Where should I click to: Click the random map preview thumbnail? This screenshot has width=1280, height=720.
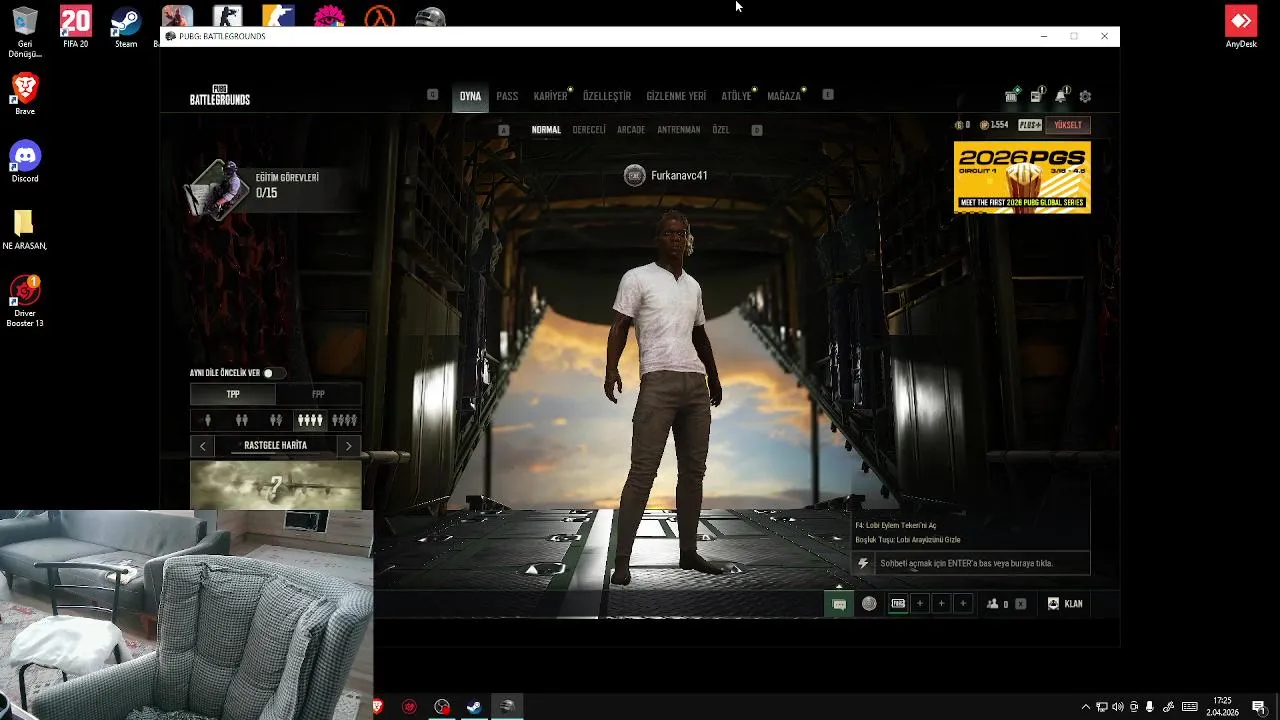[276, 485]
